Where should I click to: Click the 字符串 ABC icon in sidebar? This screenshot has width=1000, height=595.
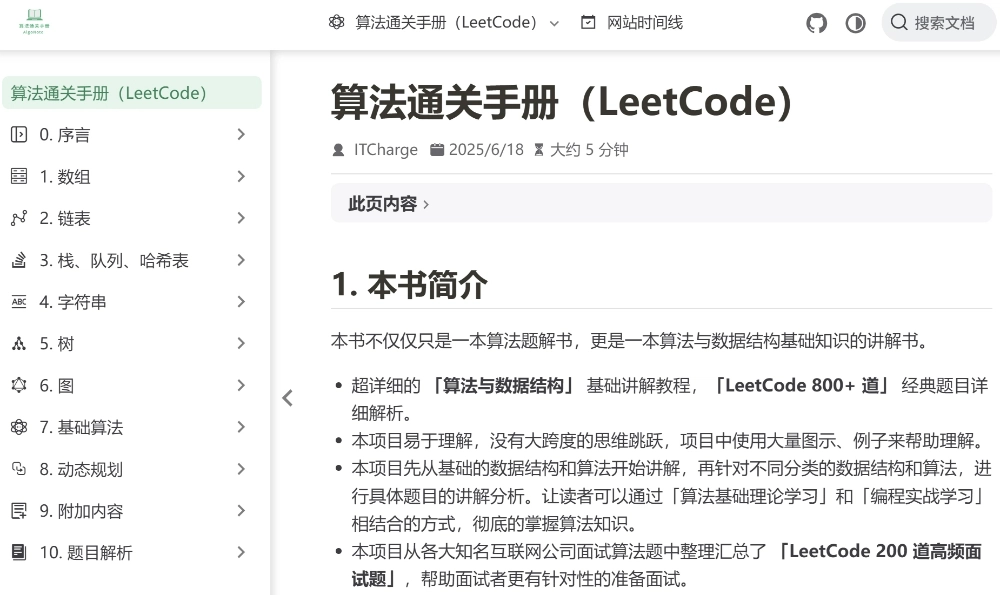[18, 301]
